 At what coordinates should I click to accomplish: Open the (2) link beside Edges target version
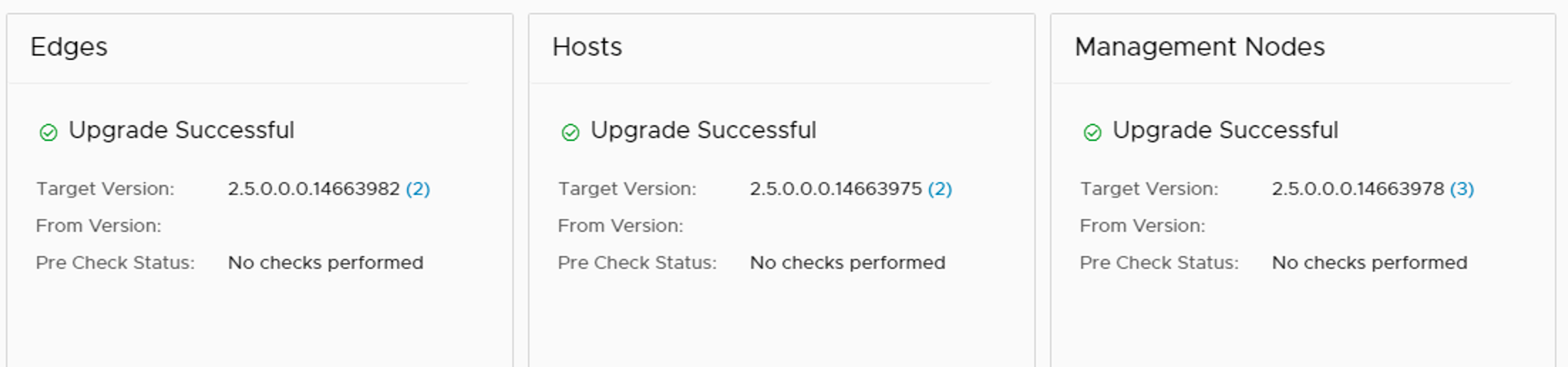click(418, 189)
